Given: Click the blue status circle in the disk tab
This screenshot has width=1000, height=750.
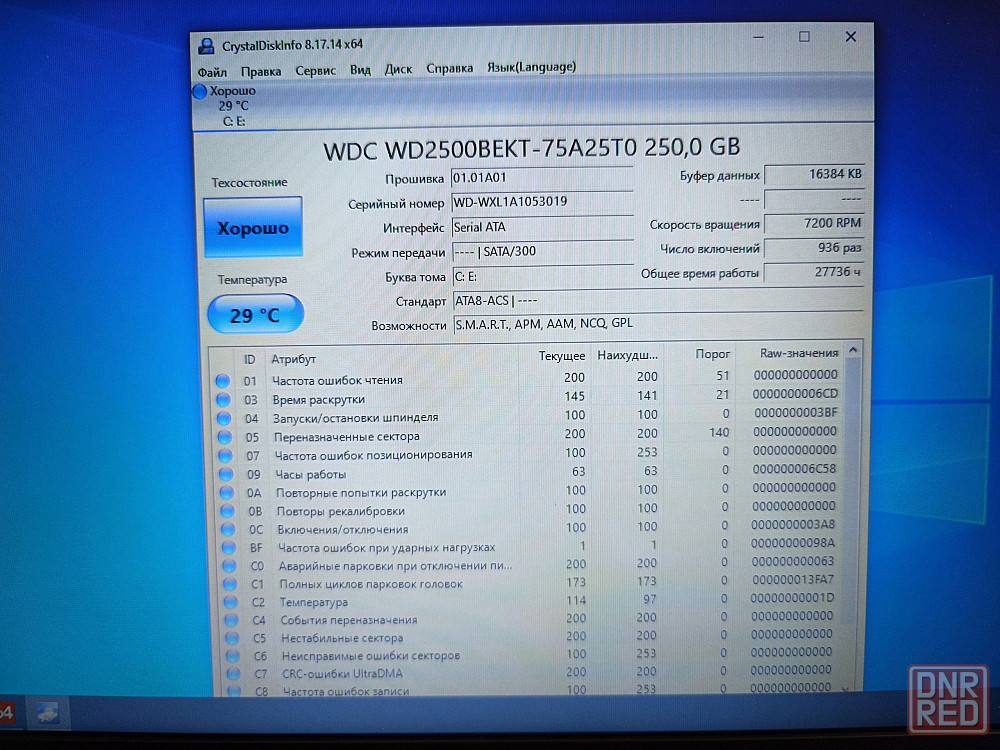Looking at the screenshot, I should [x=200, y=92].
